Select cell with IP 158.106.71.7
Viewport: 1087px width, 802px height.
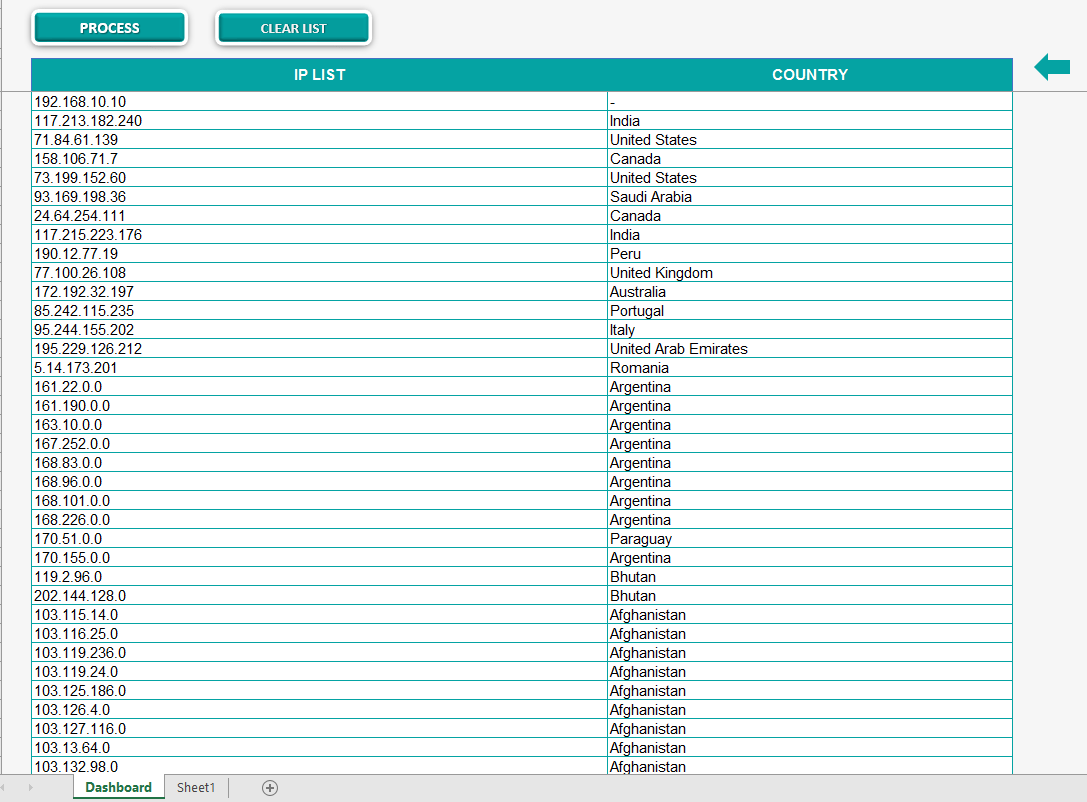pyautogui.click(x=320, y=159)
